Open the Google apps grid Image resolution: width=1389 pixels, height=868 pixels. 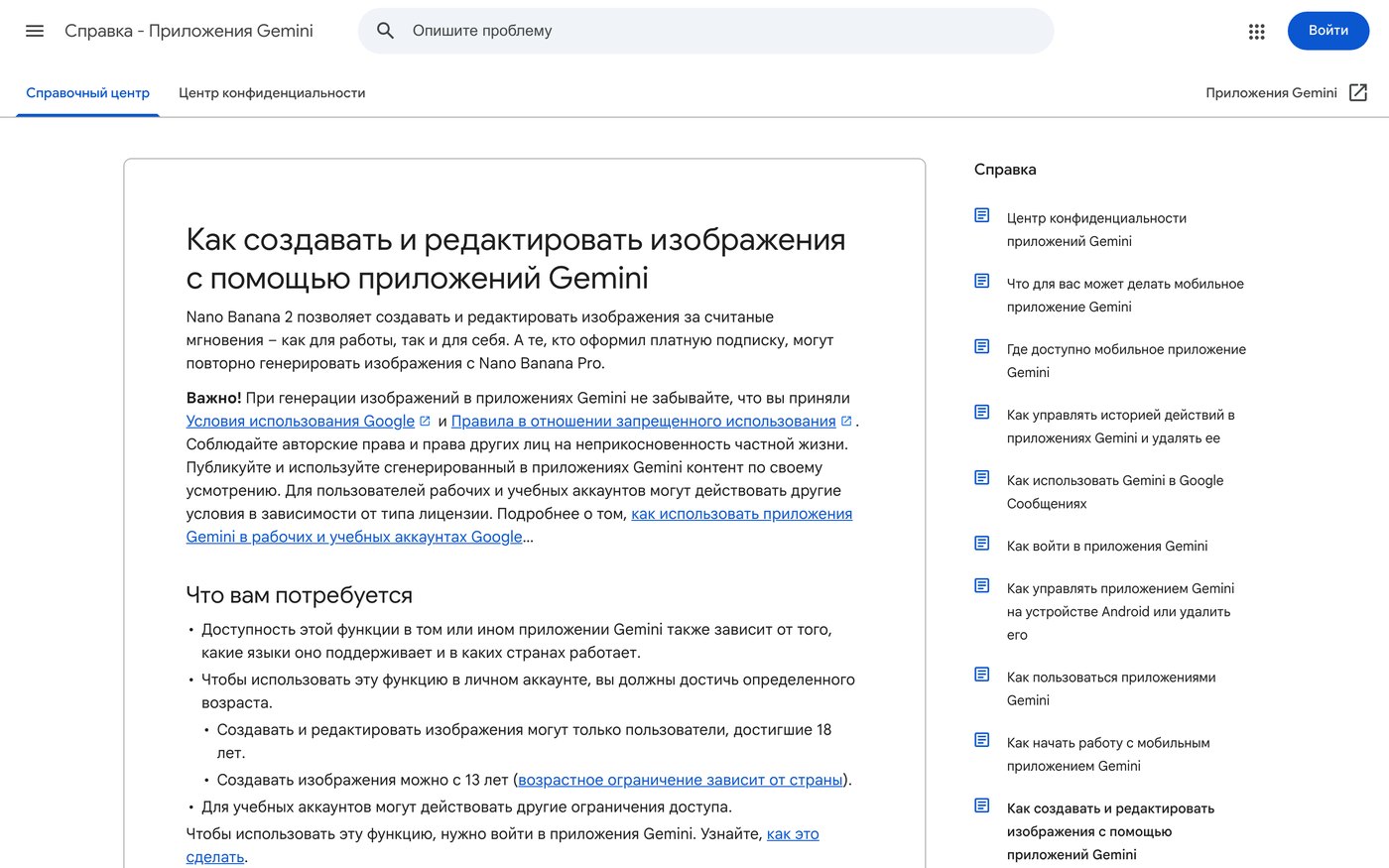click(x=1257, y=32)
